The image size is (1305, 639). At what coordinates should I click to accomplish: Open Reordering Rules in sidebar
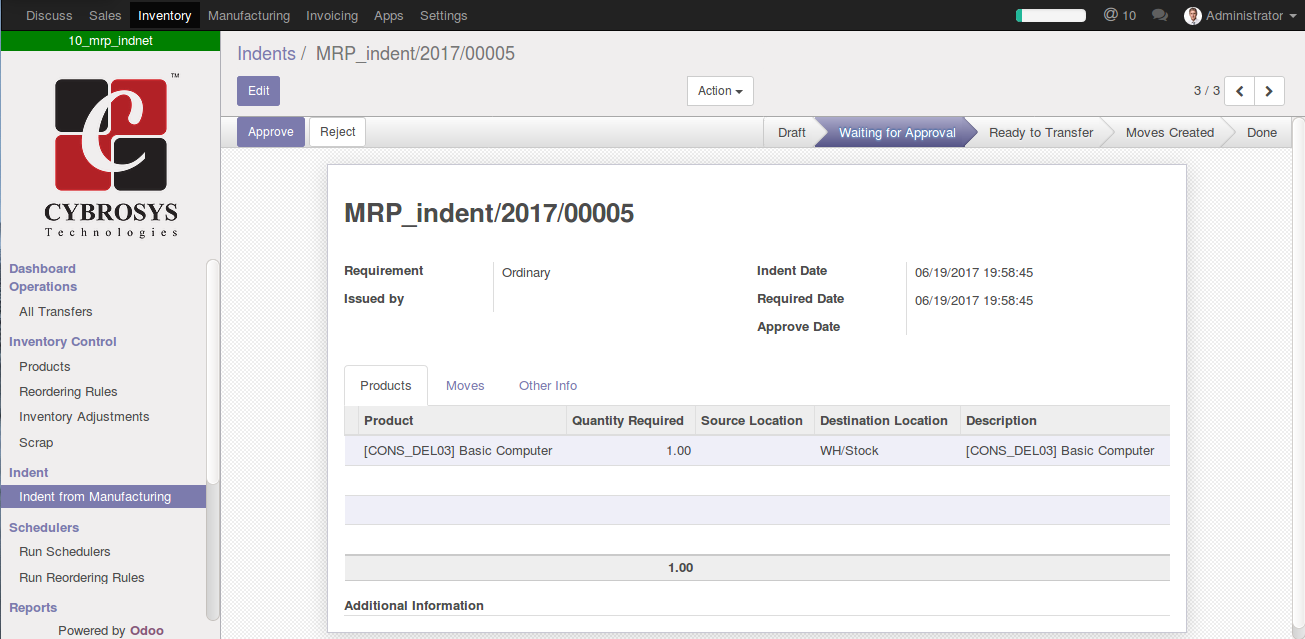click(x=68, y=392)
